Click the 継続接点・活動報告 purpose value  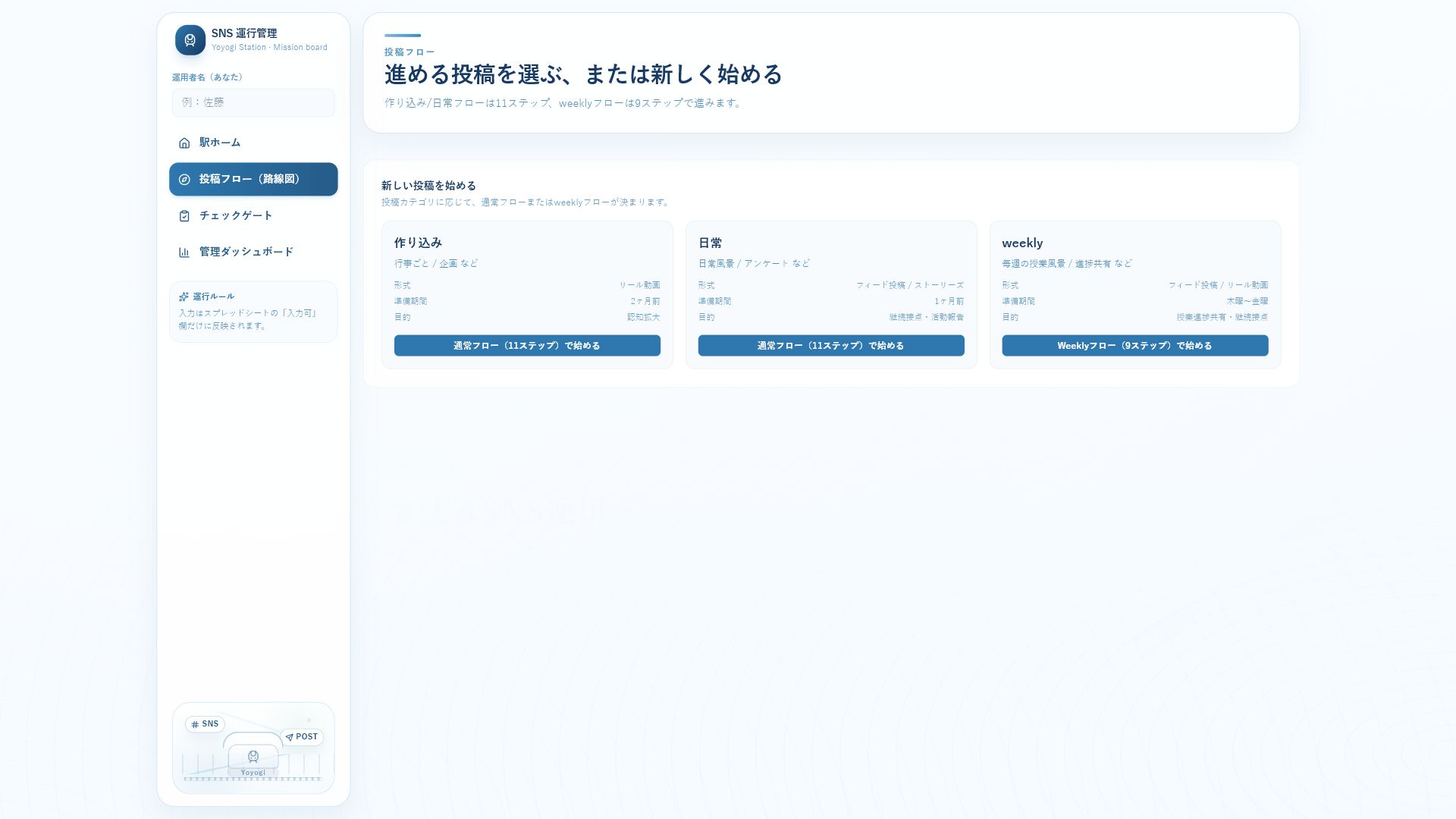(927, 317)
